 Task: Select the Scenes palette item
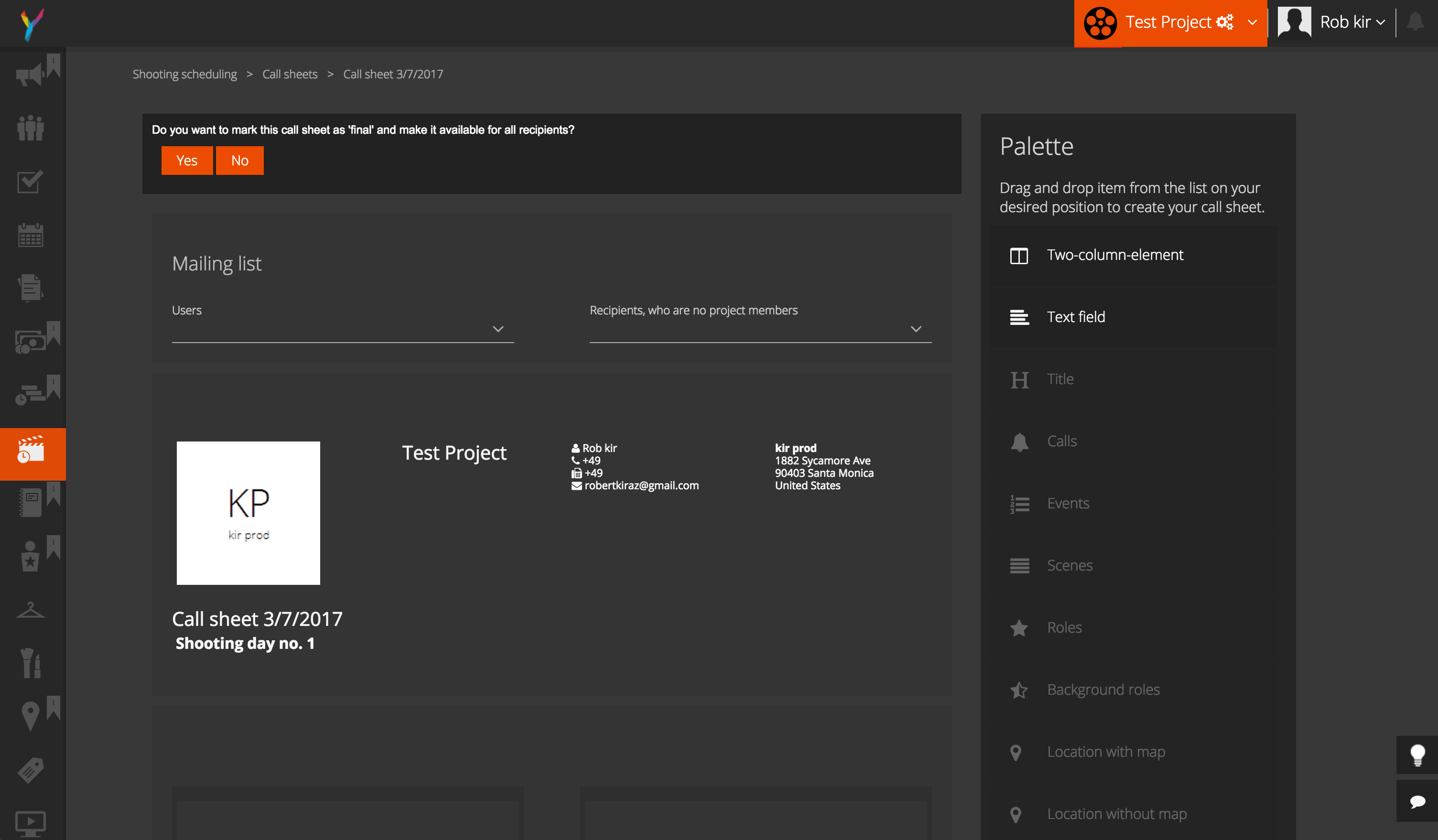[1133, 566]
